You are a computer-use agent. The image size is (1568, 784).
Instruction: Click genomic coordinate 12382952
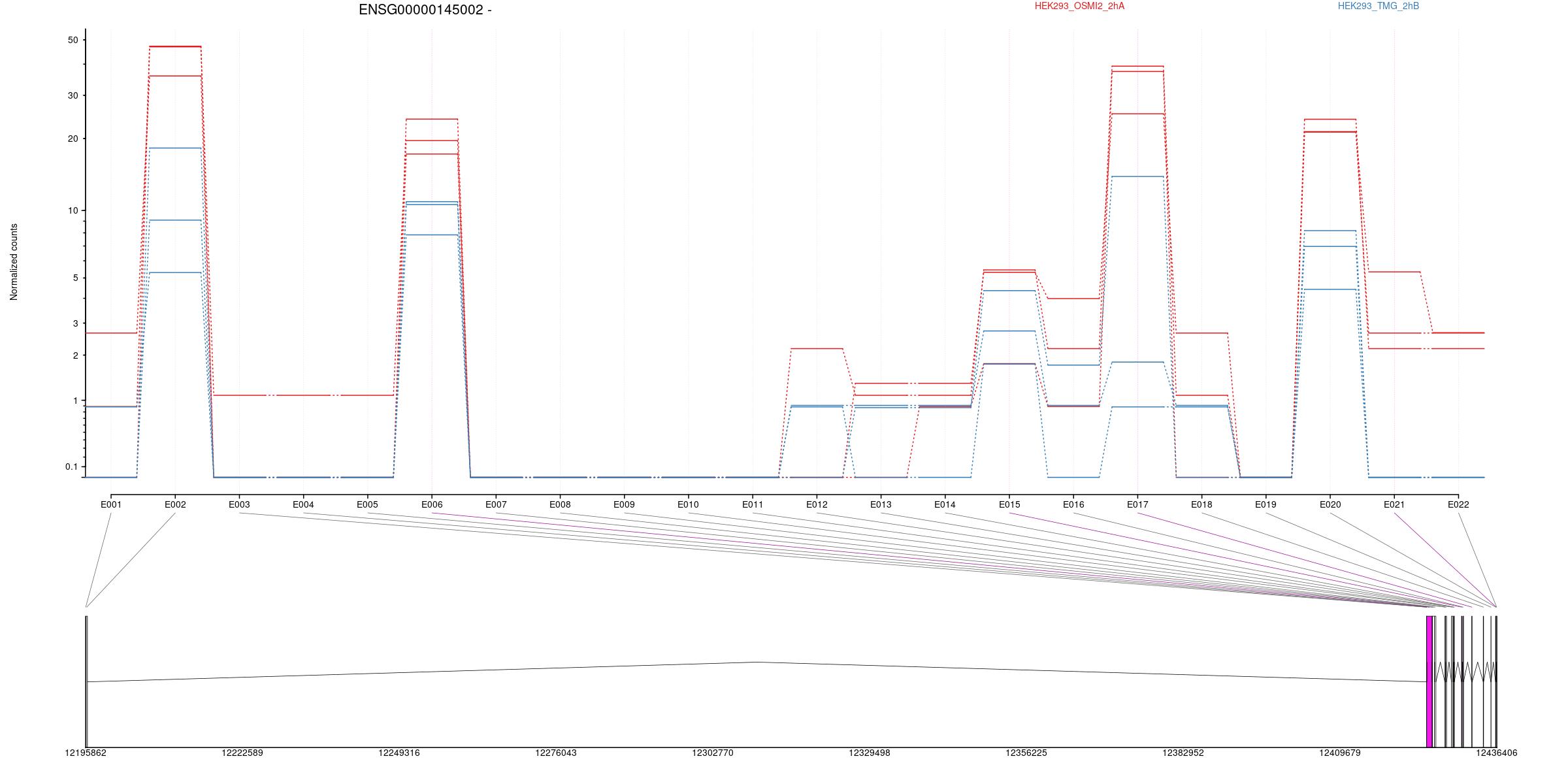1183,753
